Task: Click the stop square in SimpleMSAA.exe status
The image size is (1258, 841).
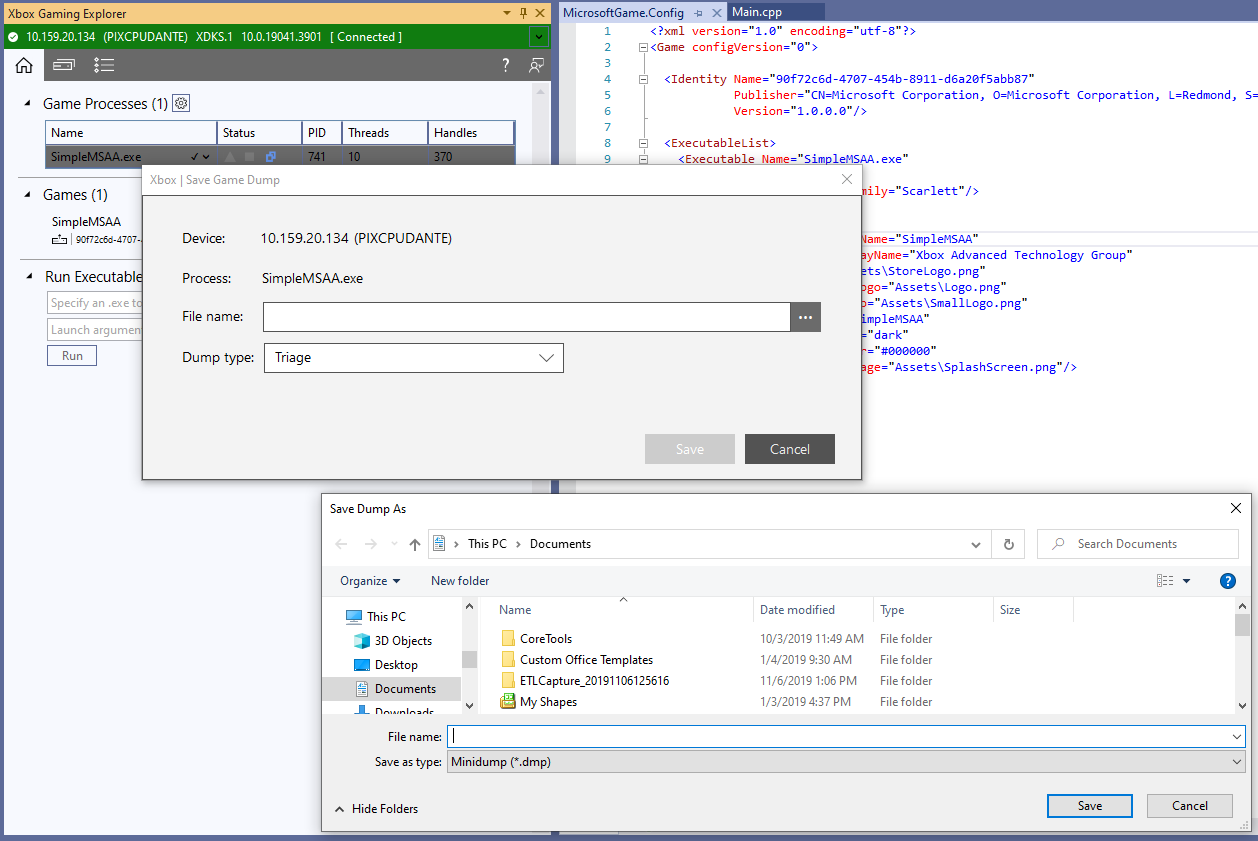Action: click(250, 157)
